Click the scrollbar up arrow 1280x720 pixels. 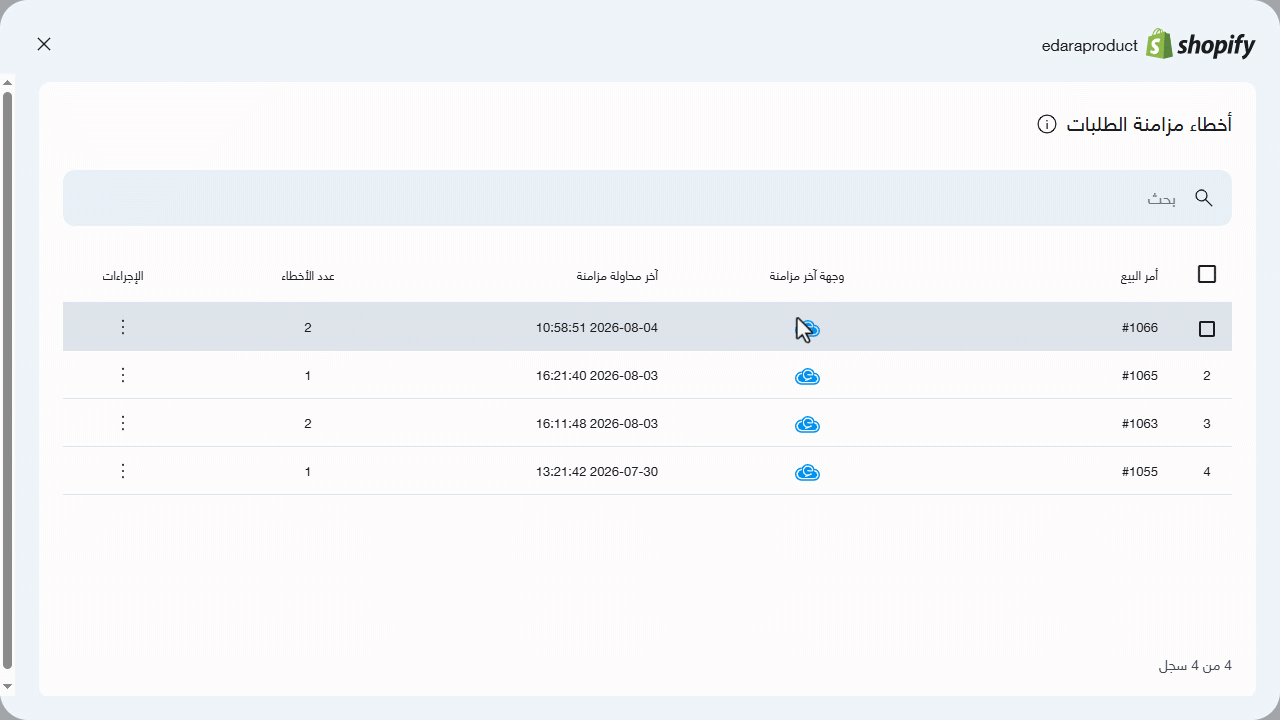(x=7, y=83)
